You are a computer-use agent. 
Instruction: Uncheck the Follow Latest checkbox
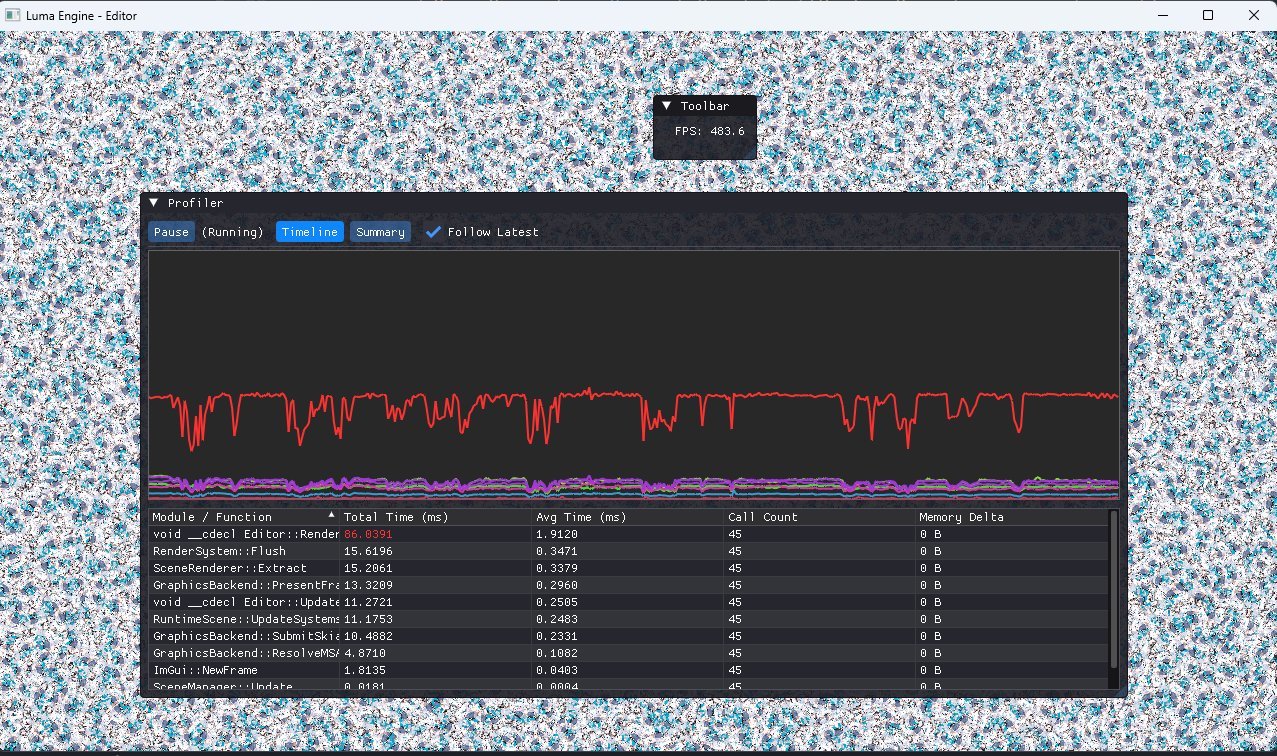pyautogui.click(x=433, y=232)
